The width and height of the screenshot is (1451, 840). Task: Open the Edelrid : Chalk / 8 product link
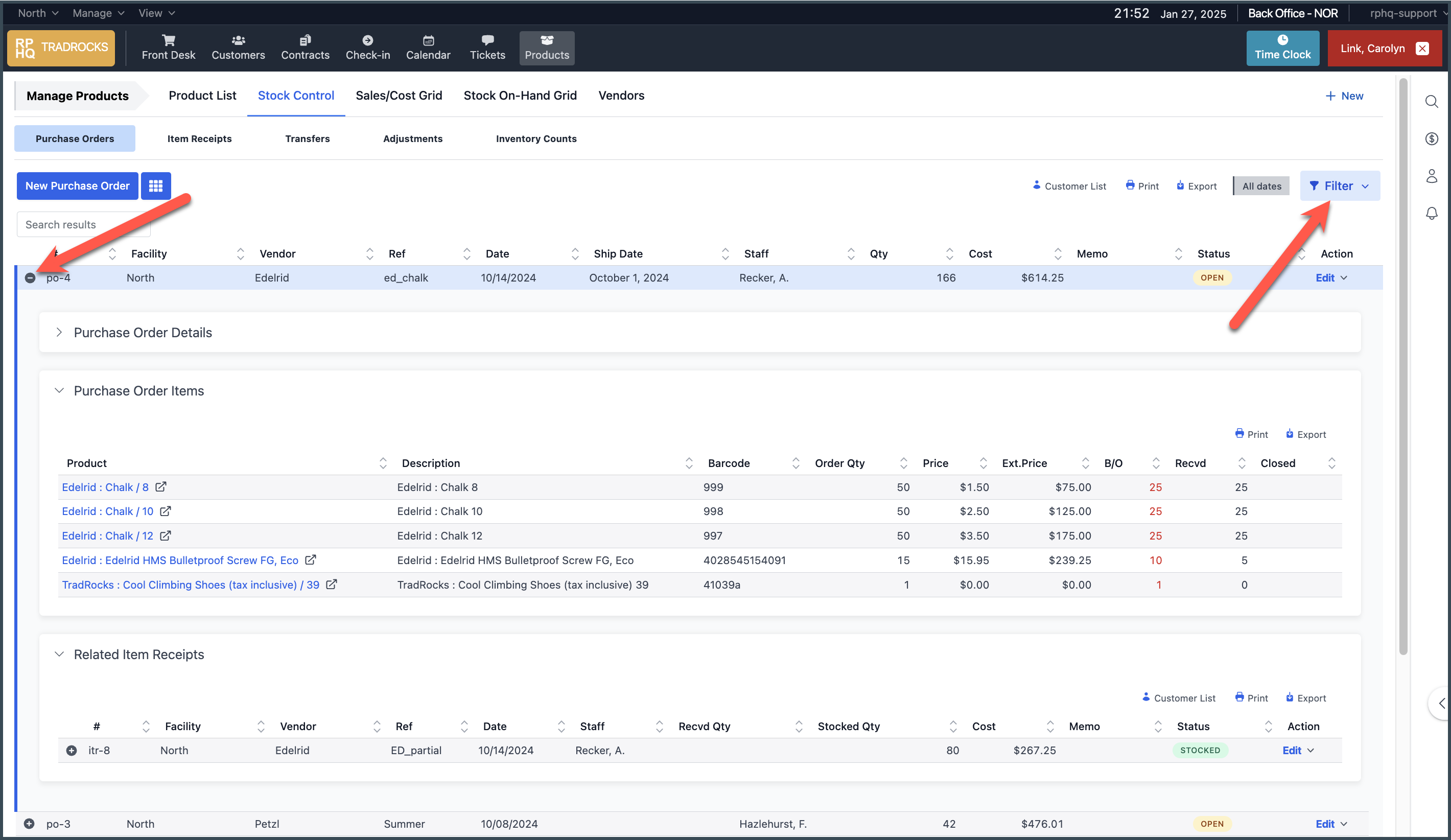(x=105, y=487)
